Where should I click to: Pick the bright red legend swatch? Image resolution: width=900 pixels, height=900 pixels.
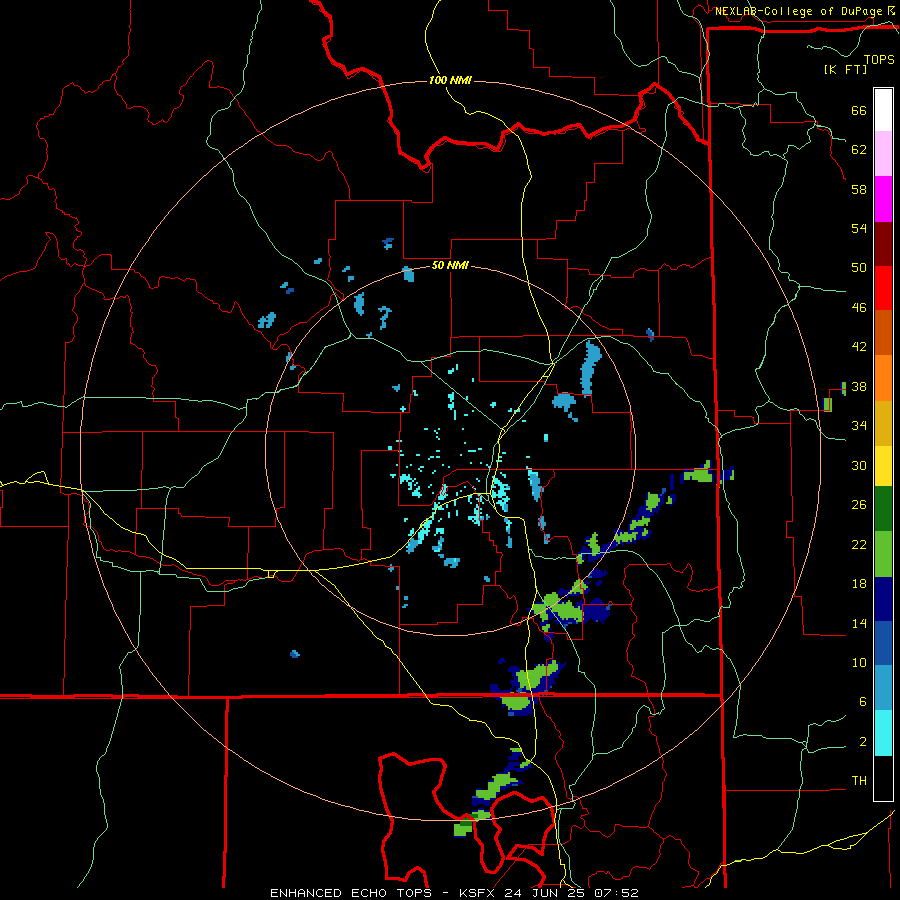pyautogui.click(x=883, y=288)
